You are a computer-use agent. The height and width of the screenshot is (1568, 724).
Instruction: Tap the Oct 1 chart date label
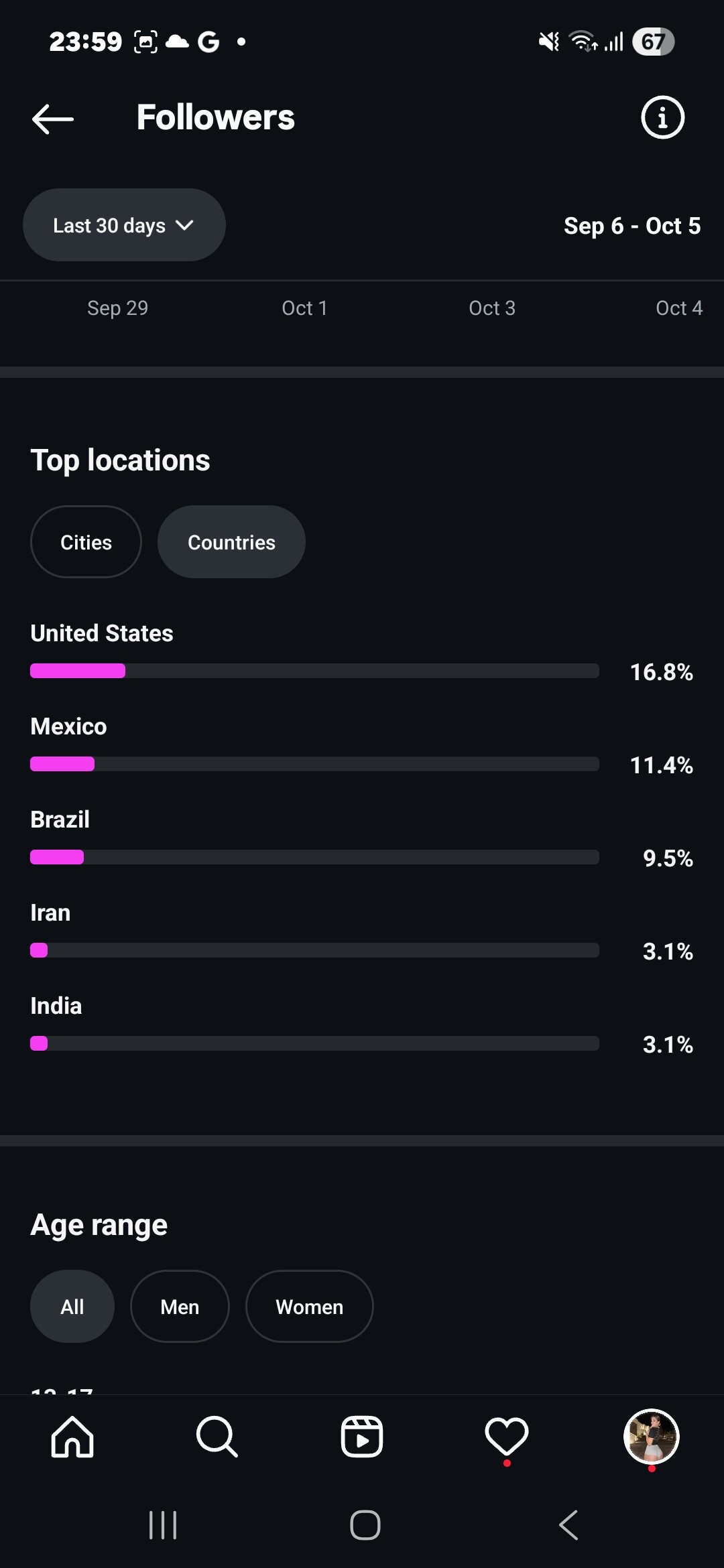304,308
